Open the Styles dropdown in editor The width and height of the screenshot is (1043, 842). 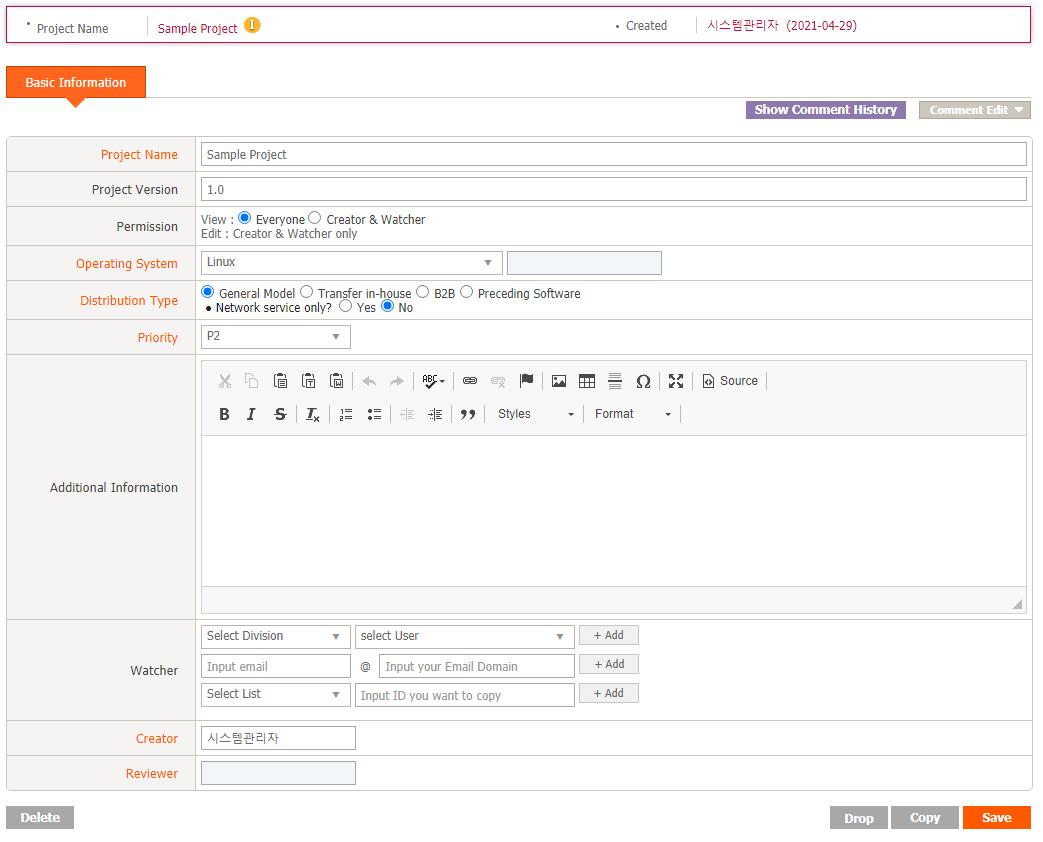[x=535, y=414]
